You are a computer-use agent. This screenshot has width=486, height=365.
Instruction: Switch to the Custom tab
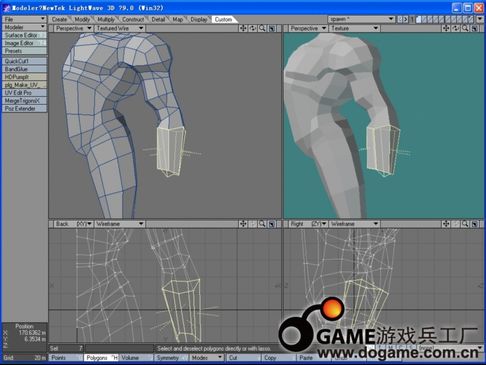[x=223, y=20]
